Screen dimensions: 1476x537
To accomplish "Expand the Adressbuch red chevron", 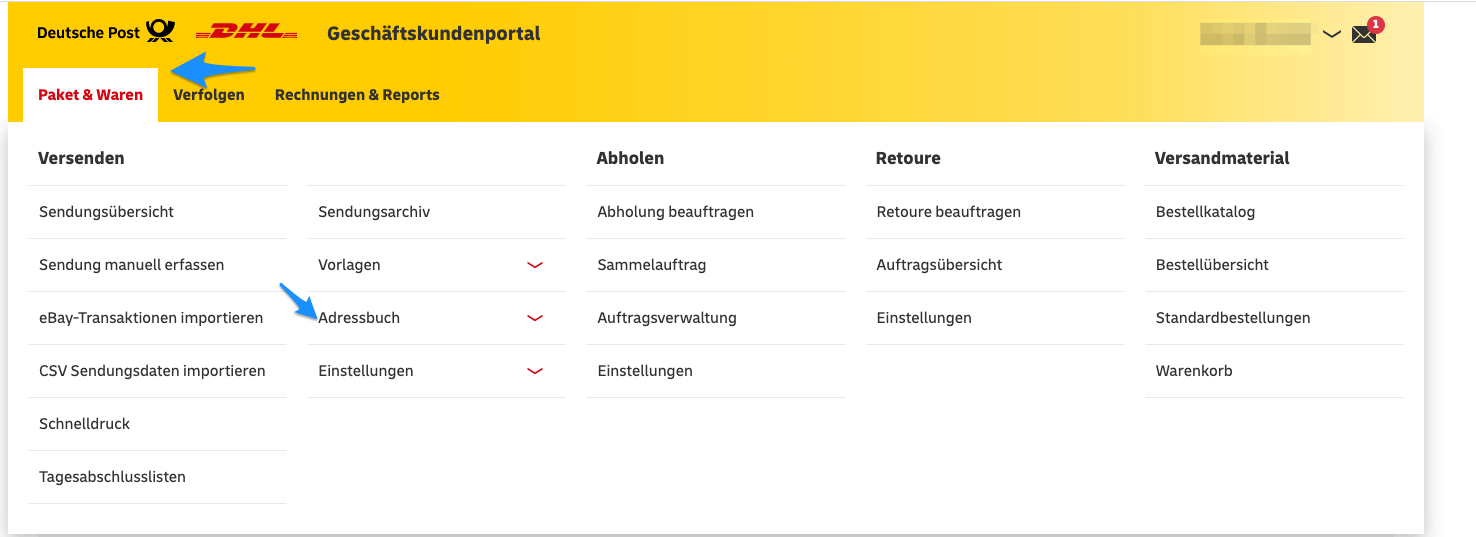I will coord(535,318).
